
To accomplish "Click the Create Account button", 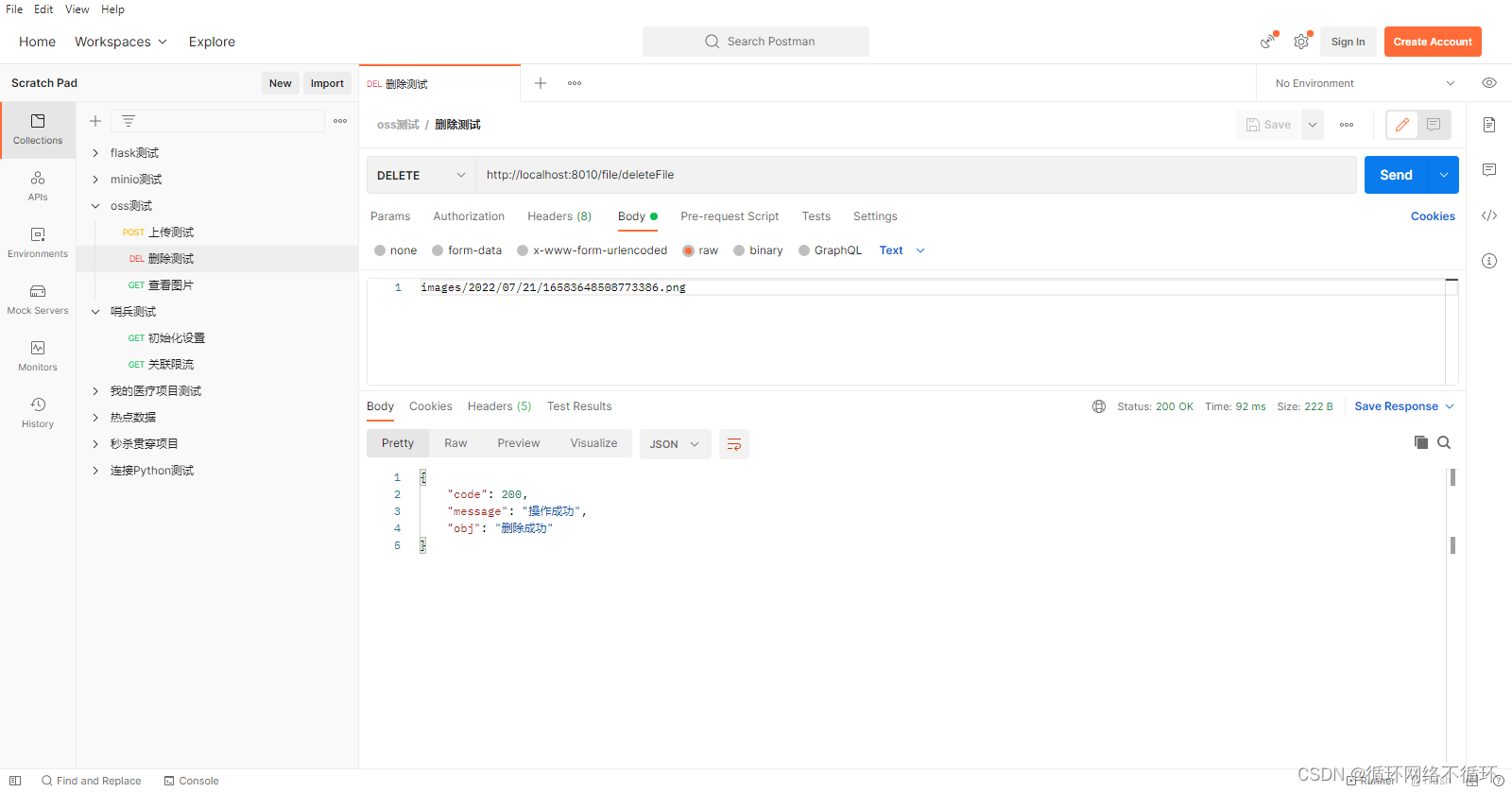I will coord(1433,42).
